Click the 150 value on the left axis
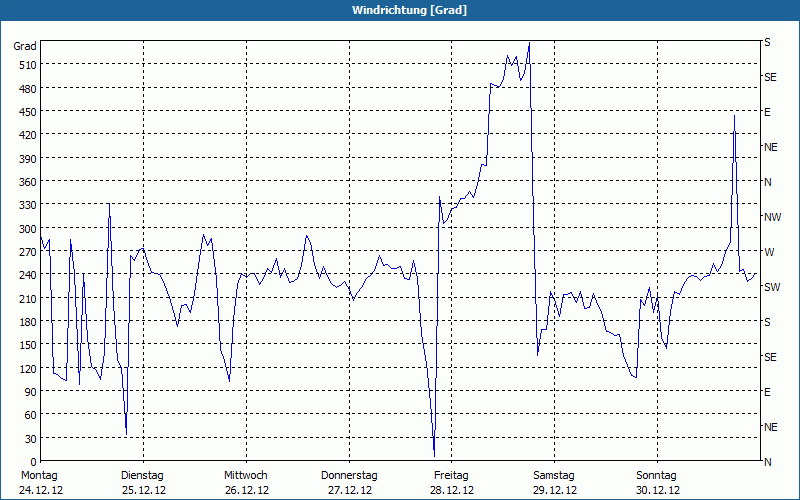The height and width of the screenshot is (500, 800). (28, 345)
